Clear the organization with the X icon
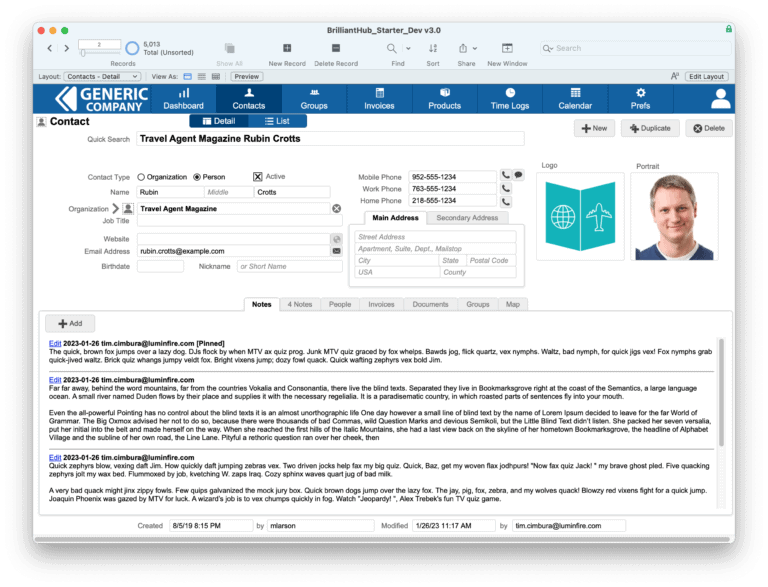Image resolution: width=768 pixels, height=587 pixels. (x=337, y=209)
